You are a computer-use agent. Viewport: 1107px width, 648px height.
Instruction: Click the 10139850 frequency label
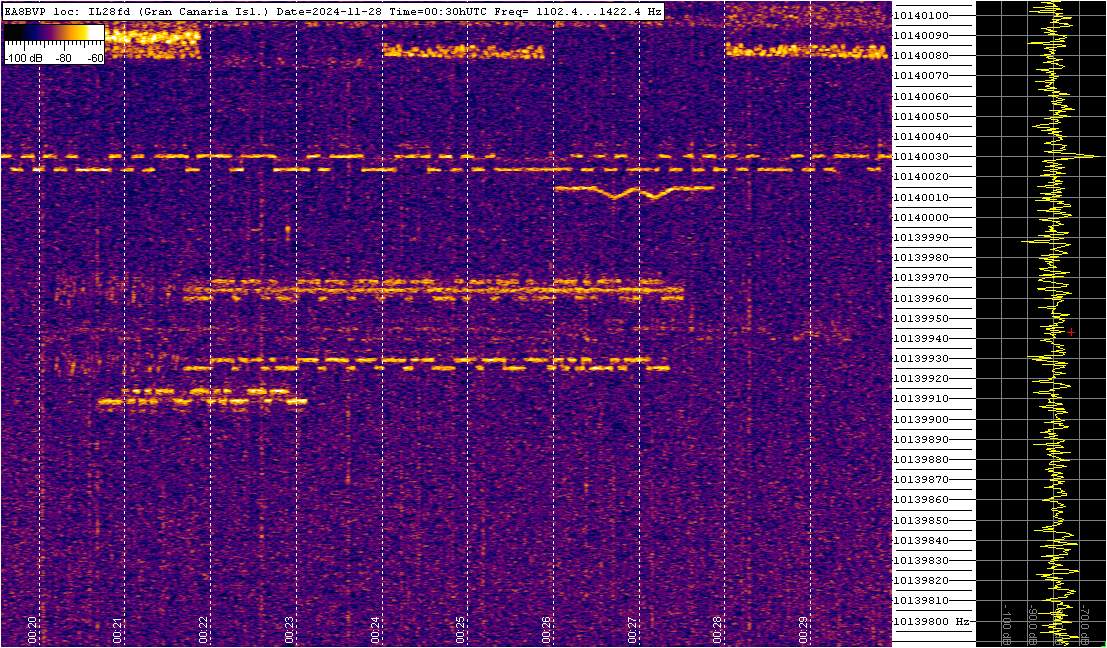tap(921, 520)
